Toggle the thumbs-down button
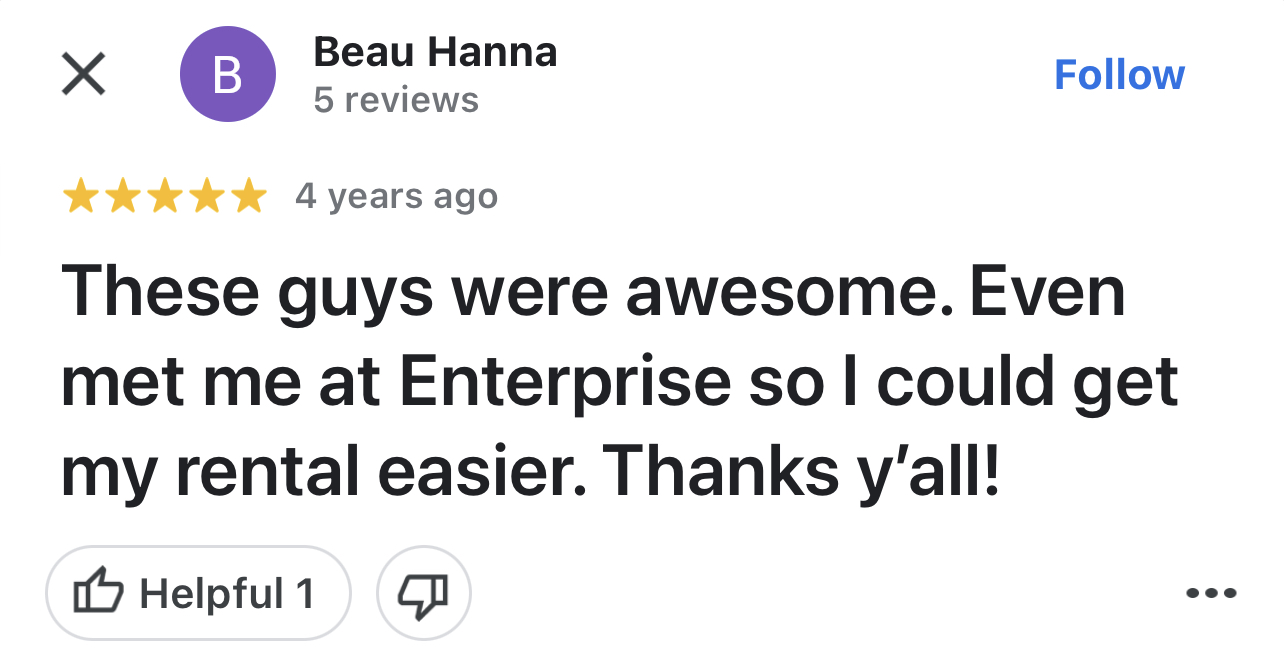Screen dimensions: 1284x661 point(424,593)
